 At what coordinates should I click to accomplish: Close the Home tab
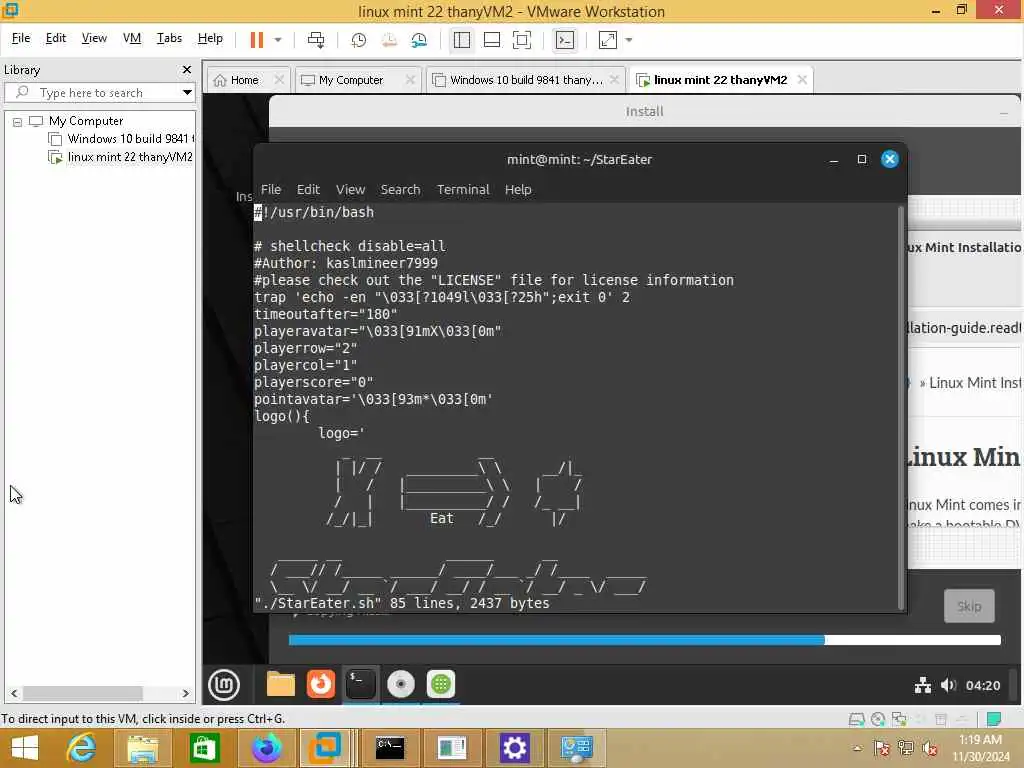point(280,79)
